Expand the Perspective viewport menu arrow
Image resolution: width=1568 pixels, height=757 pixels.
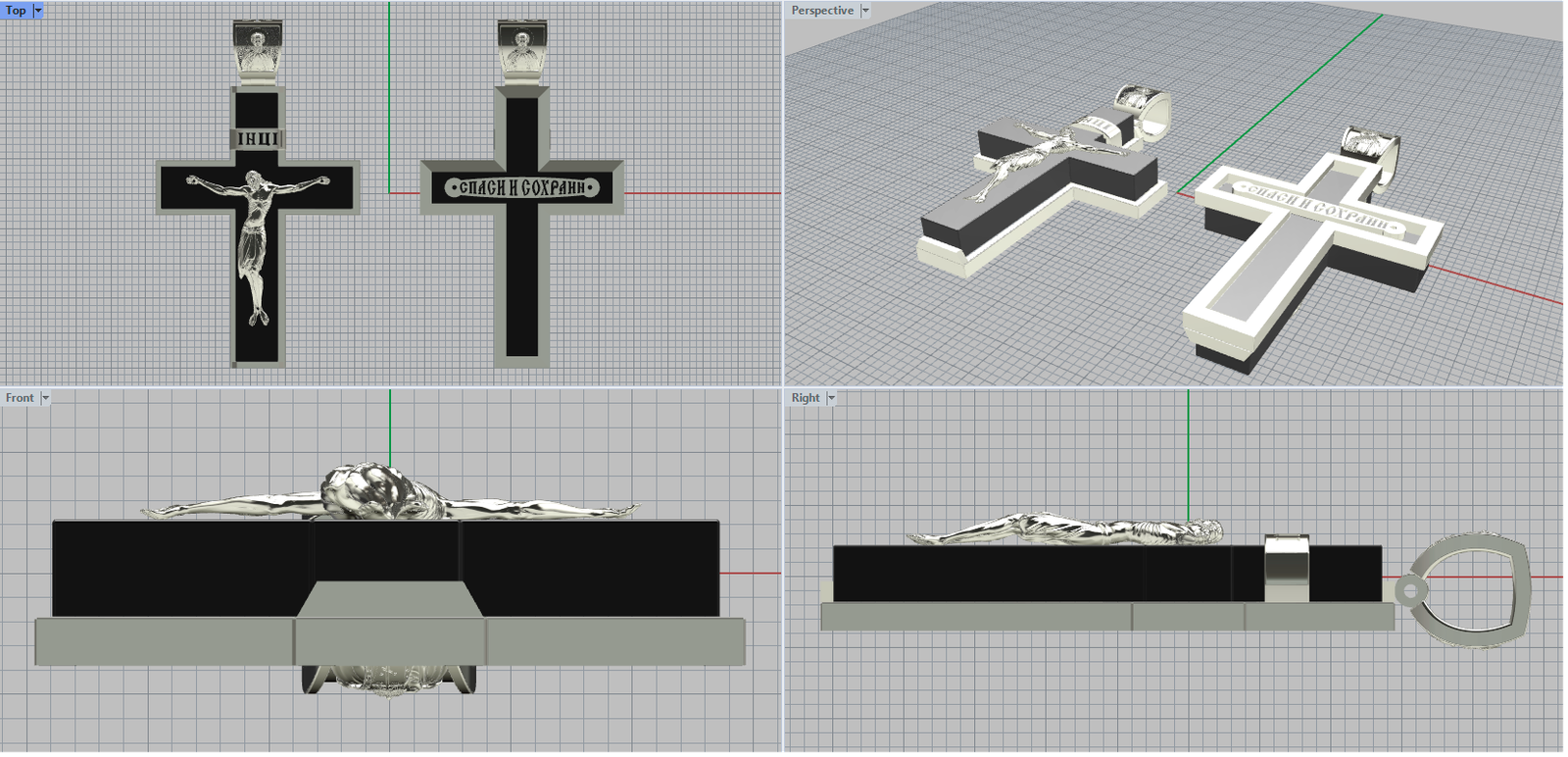(x=865, y=11)
